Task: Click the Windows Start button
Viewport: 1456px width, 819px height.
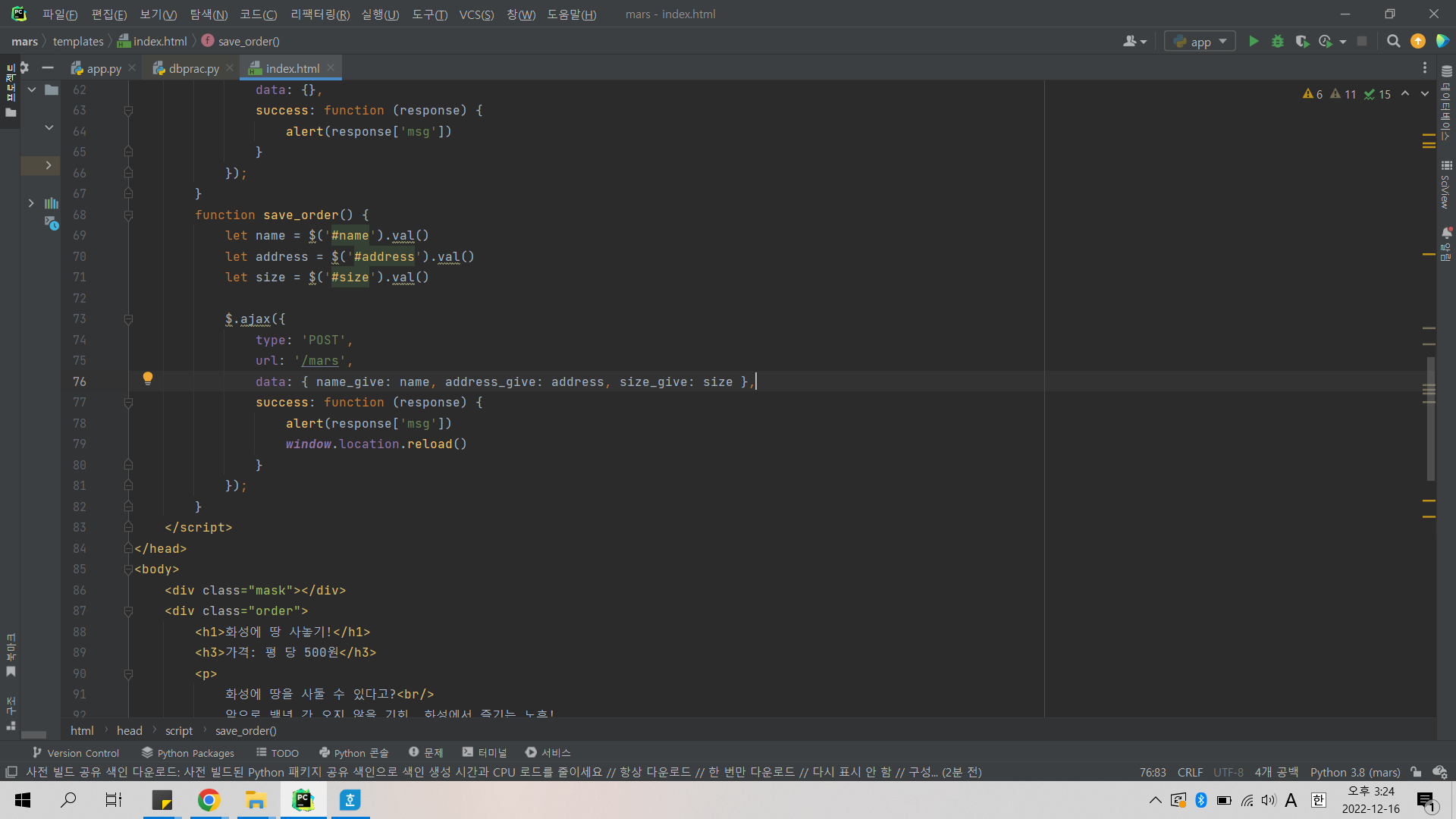Action: point(23,800)
